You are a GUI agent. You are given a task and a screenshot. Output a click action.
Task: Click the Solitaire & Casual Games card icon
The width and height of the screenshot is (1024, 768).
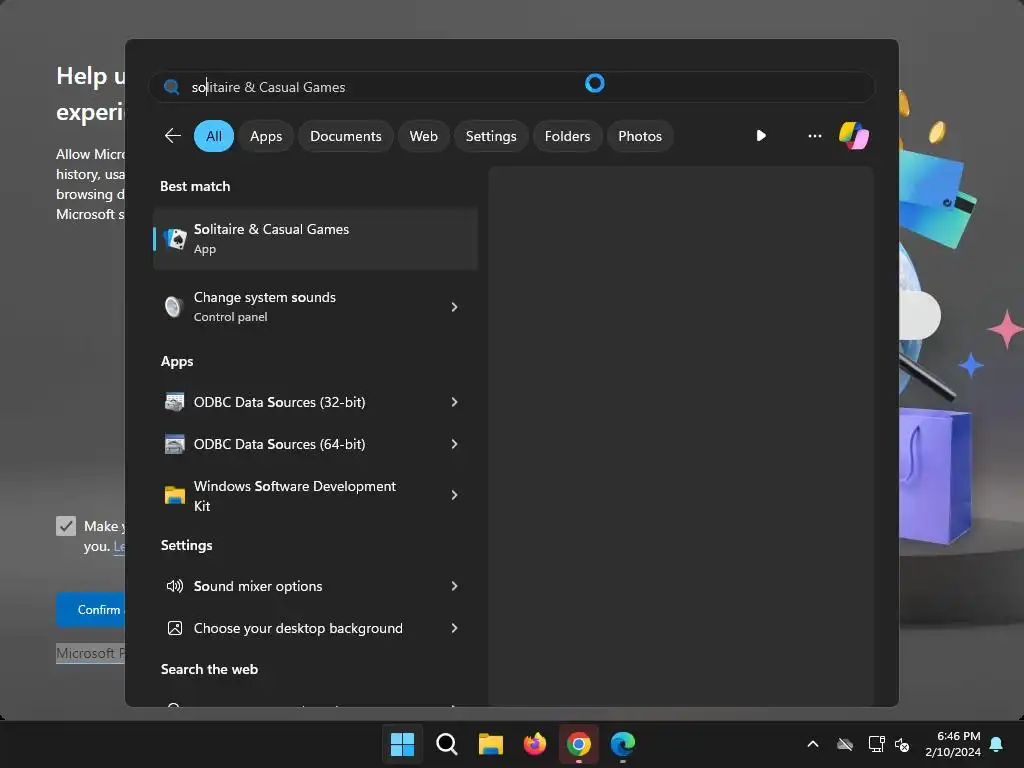[175, 239]
